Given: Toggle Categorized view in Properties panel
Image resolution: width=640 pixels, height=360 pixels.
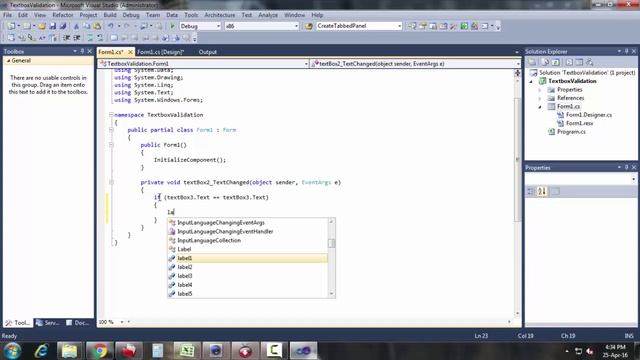Looking at the screenshot, I should point(531,191).
